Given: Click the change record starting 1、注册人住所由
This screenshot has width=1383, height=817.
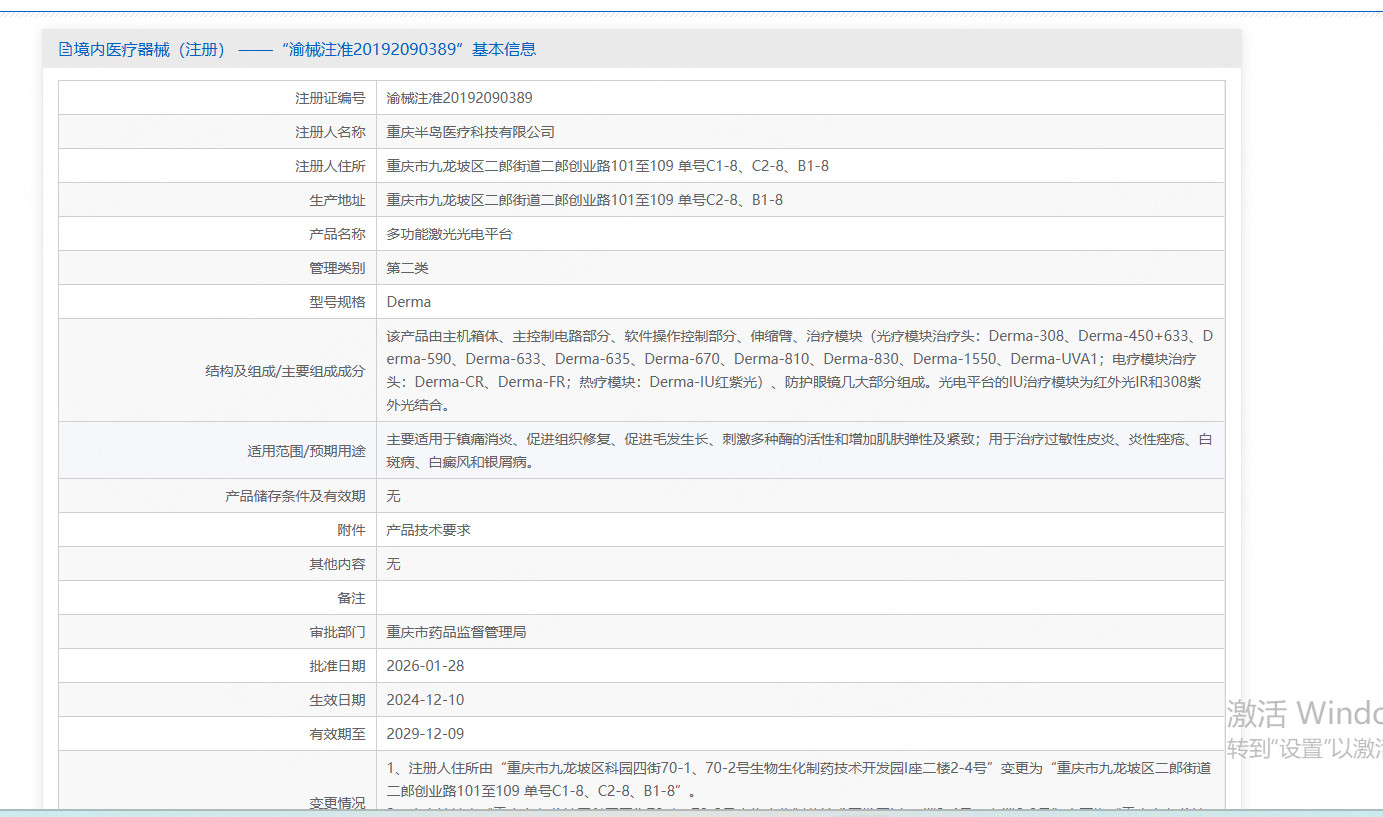Looking at the screenshot, I should point(800,779).
